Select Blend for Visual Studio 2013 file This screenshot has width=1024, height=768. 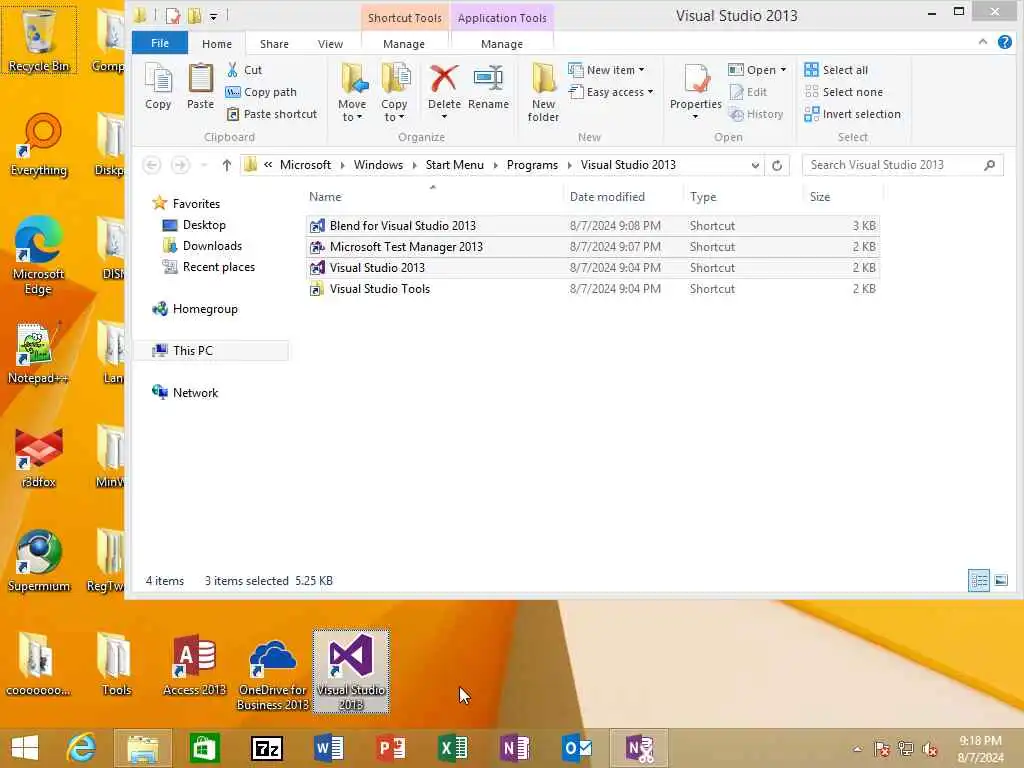click(x=593, y=226)
